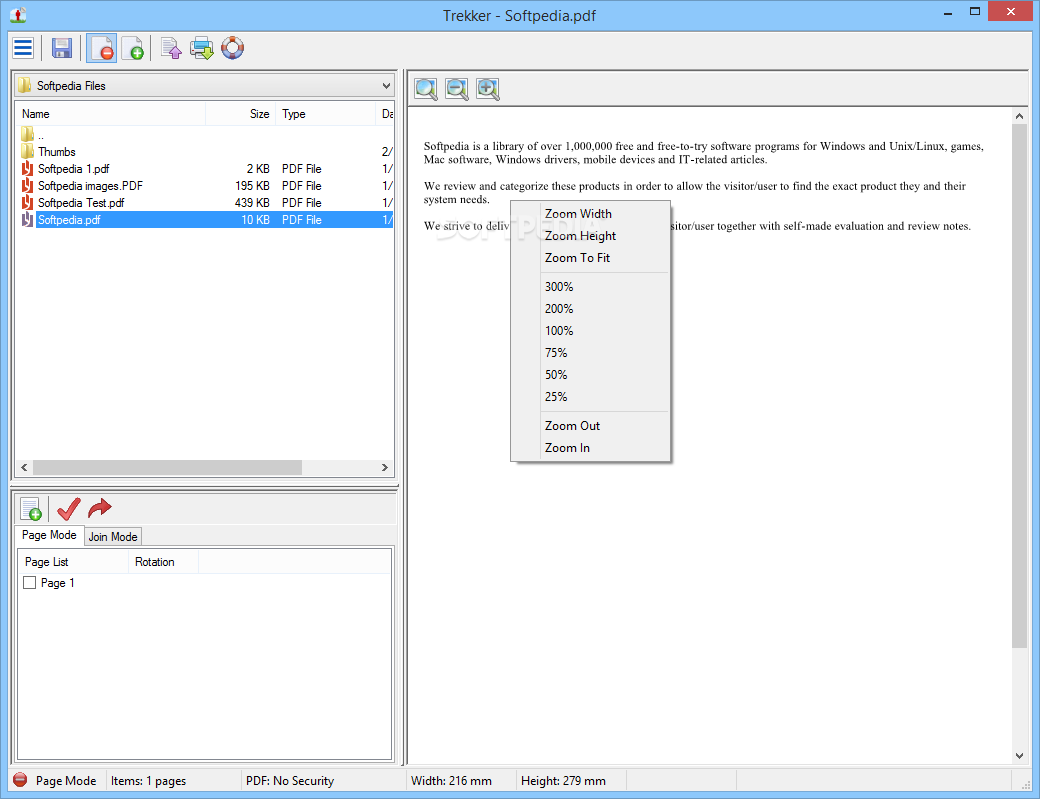Click the red curved arrow icon
Image resolution: width=1040 pixels, height=799 pixels.
[99, 508]
